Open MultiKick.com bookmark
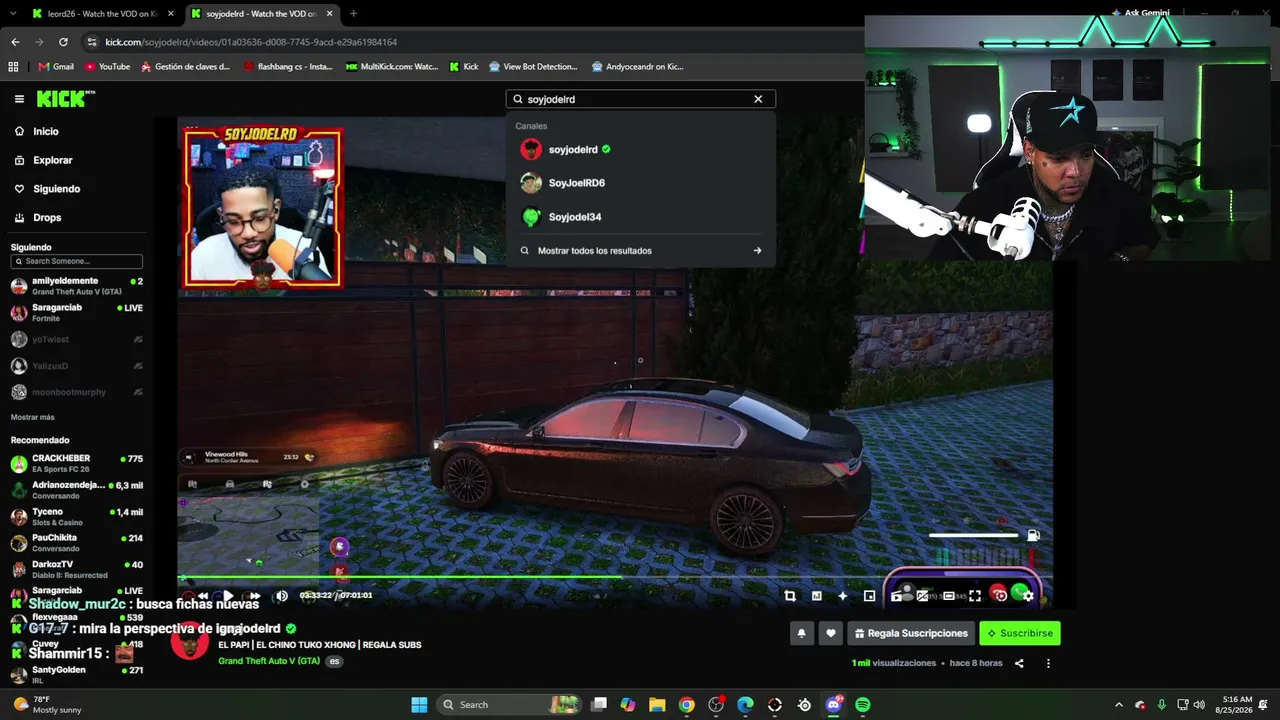The width and height of the screenshot is (1280, 720). click(x=392, y=67)
